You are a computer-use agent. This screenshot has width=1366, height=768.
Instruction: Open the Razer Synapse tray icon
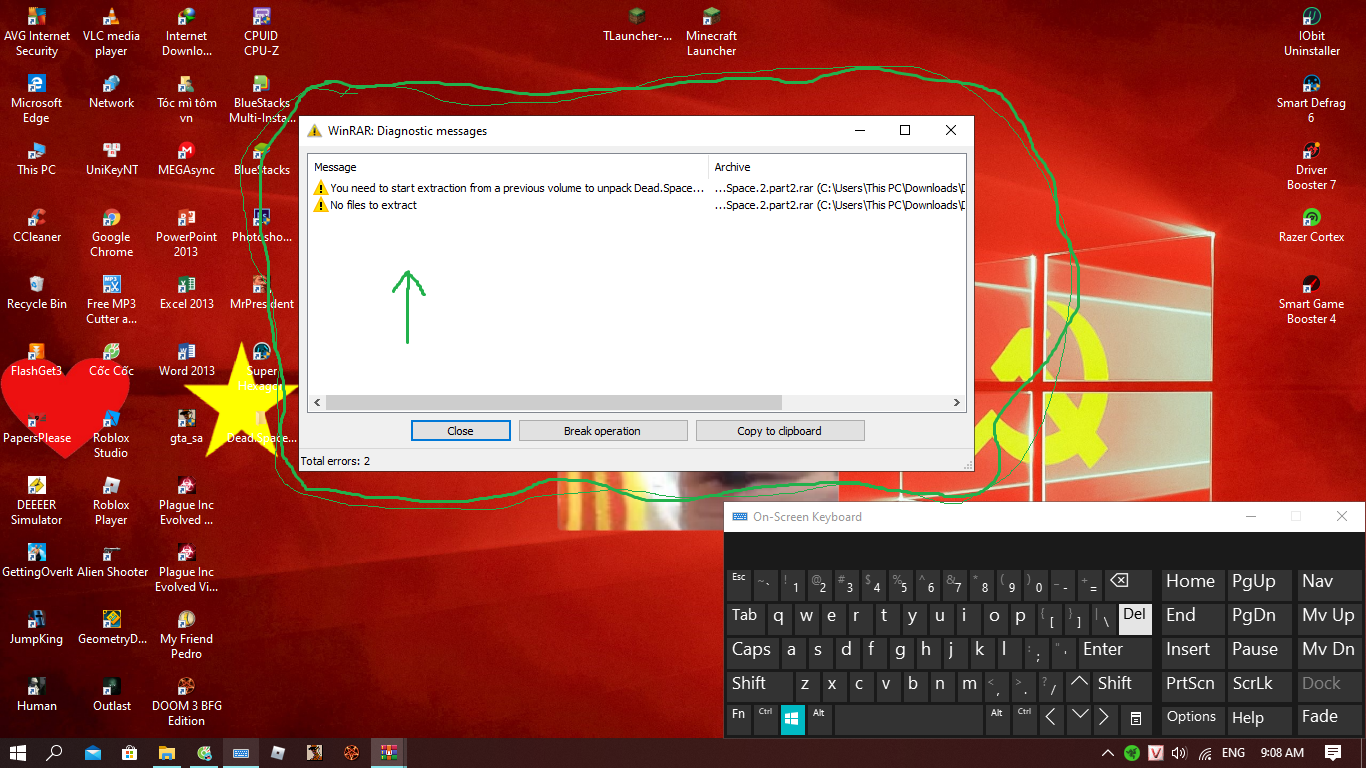1132,752
